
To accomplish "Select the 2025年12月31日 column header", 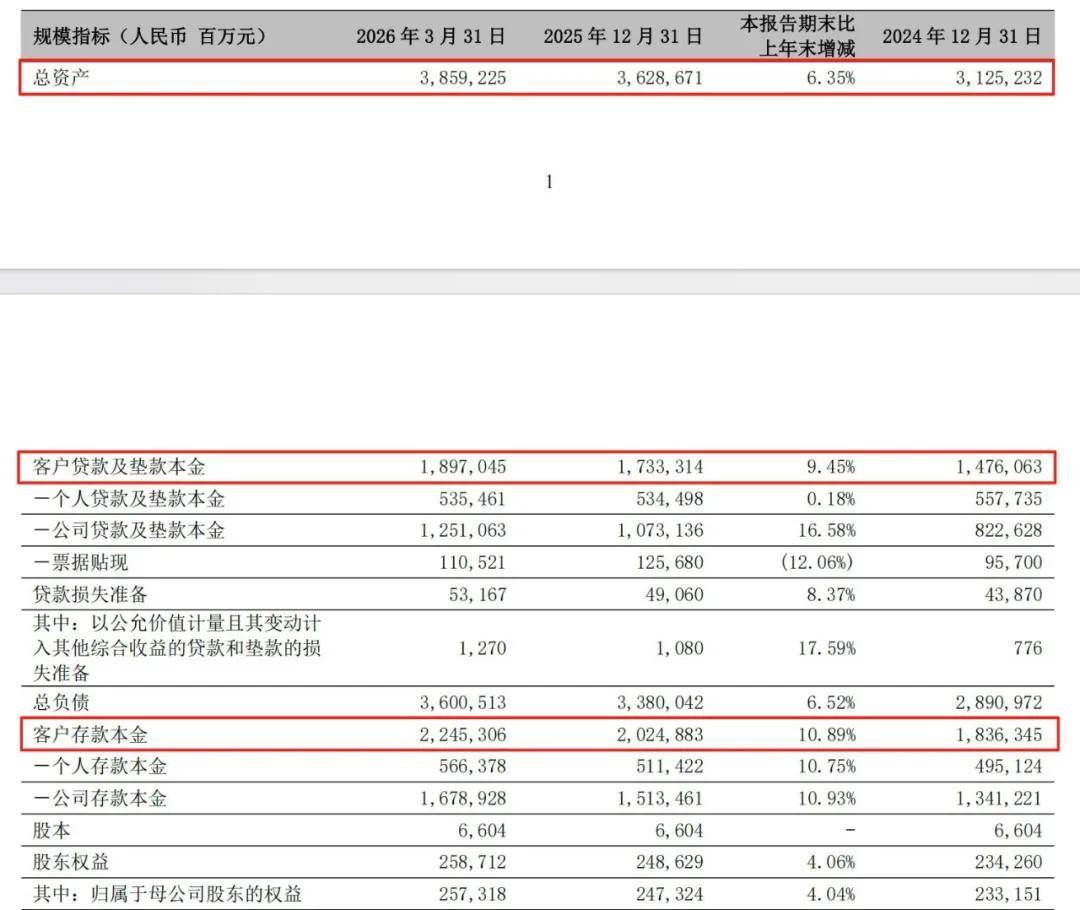I will pos(623,36).
